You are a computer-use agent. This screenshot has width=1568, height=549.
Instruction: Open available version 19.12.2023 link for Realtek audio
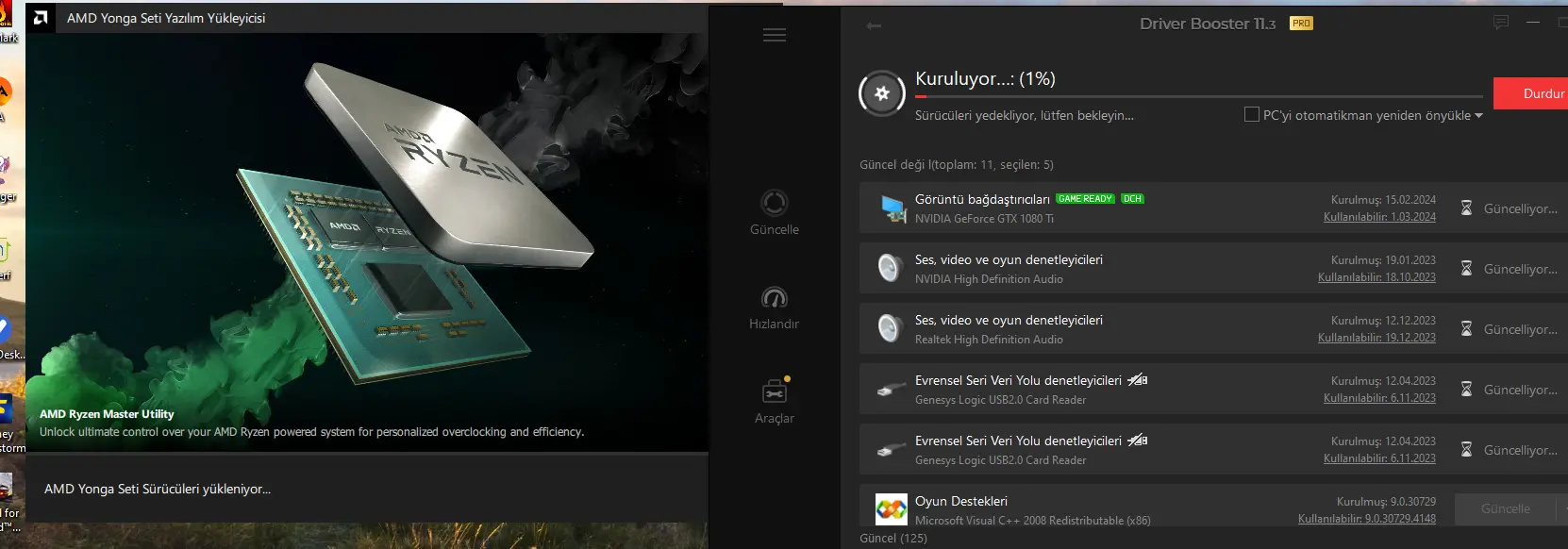coord(1376,338)
